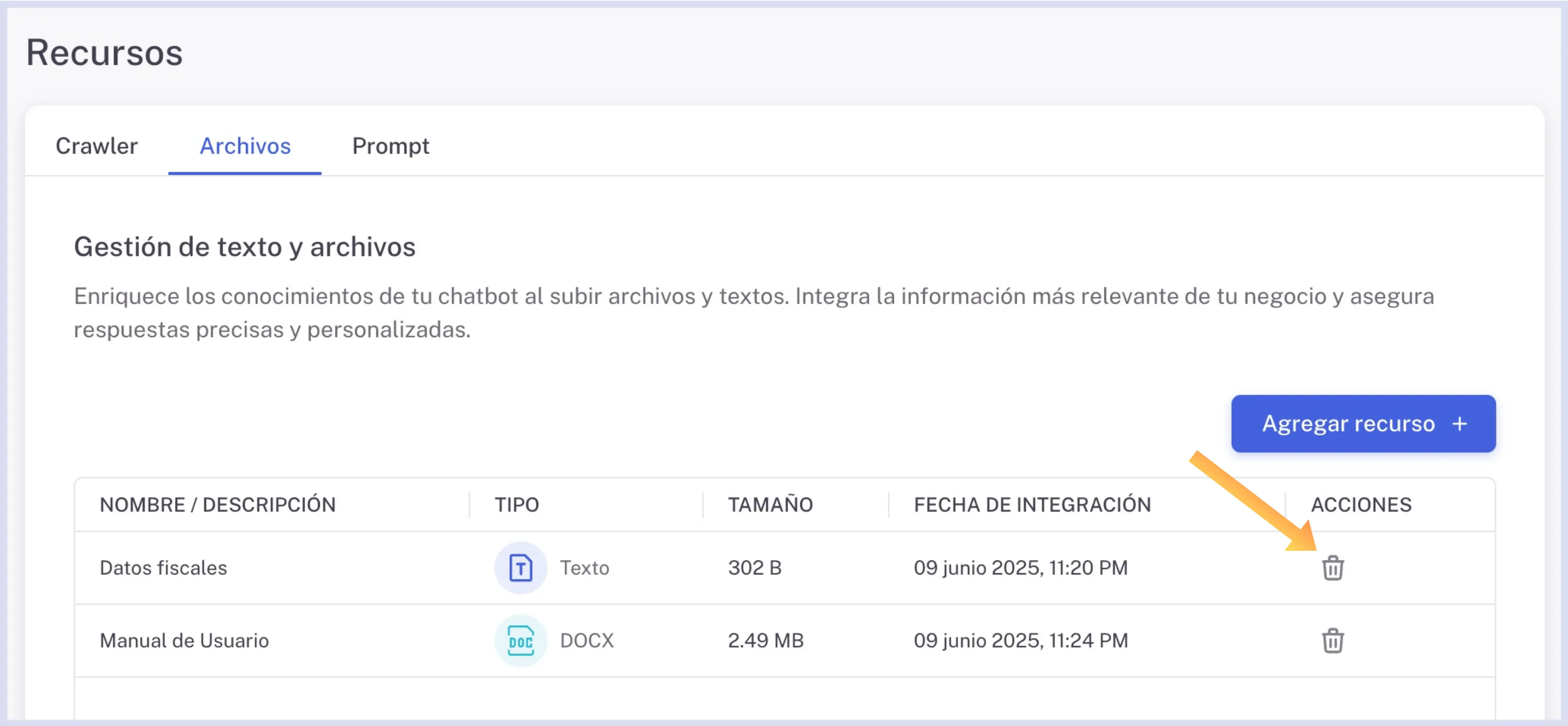Delete the Manual de Usuario resource
This screenshot has width=1568, height=726.
(1332, 640)
